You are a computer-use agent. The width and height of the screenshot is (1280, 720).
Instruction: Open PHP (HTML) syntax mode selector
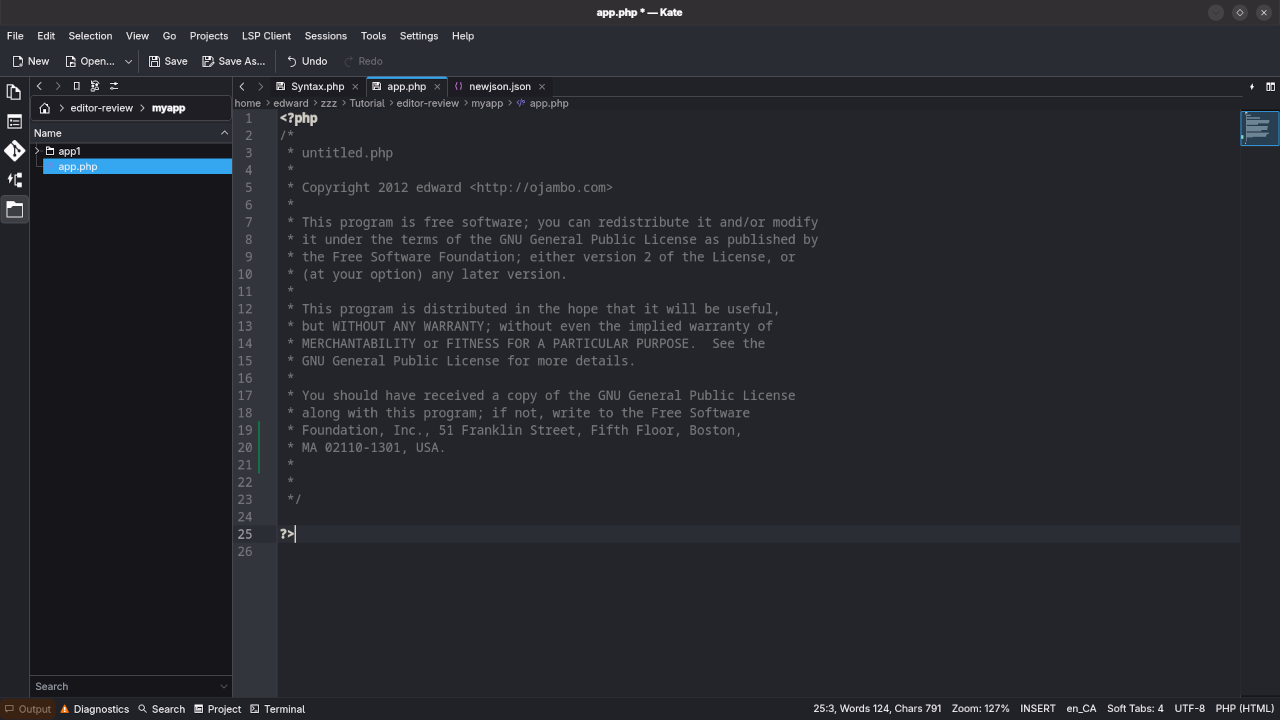click(x=1244, y=709)
